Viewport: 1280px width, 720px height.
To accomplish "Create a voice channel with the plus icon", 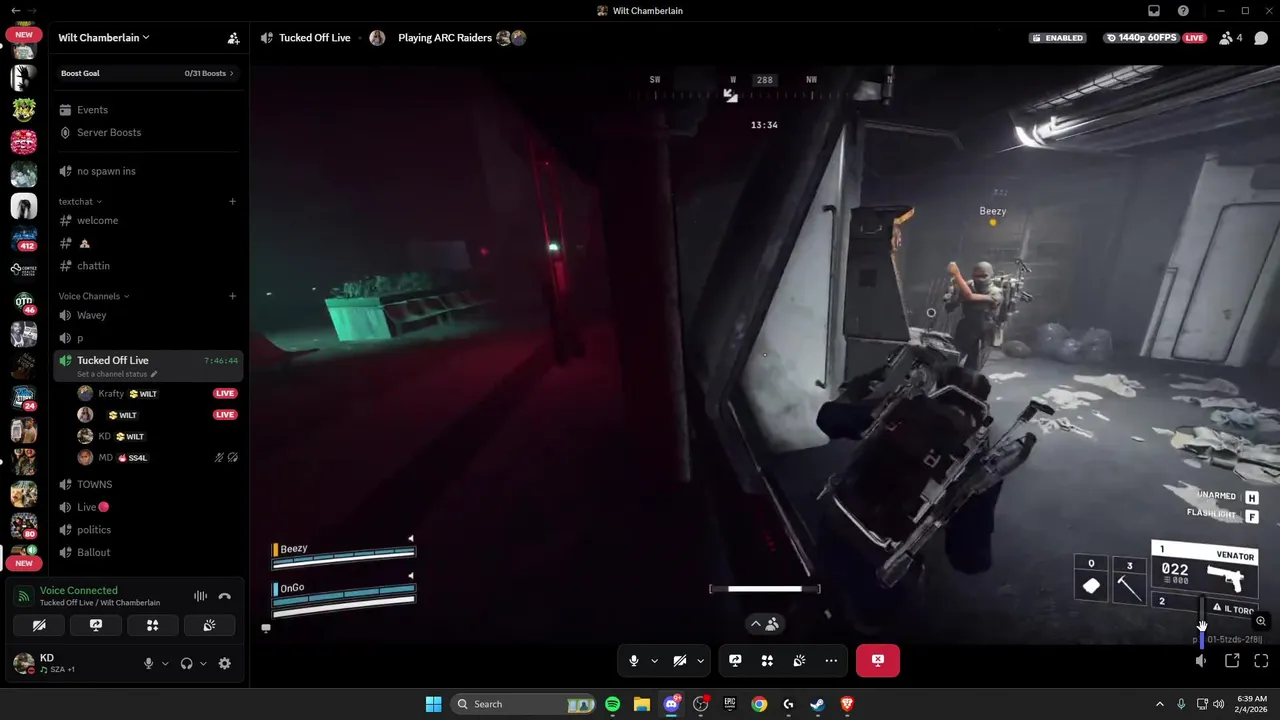I will [x=233, y=296].
